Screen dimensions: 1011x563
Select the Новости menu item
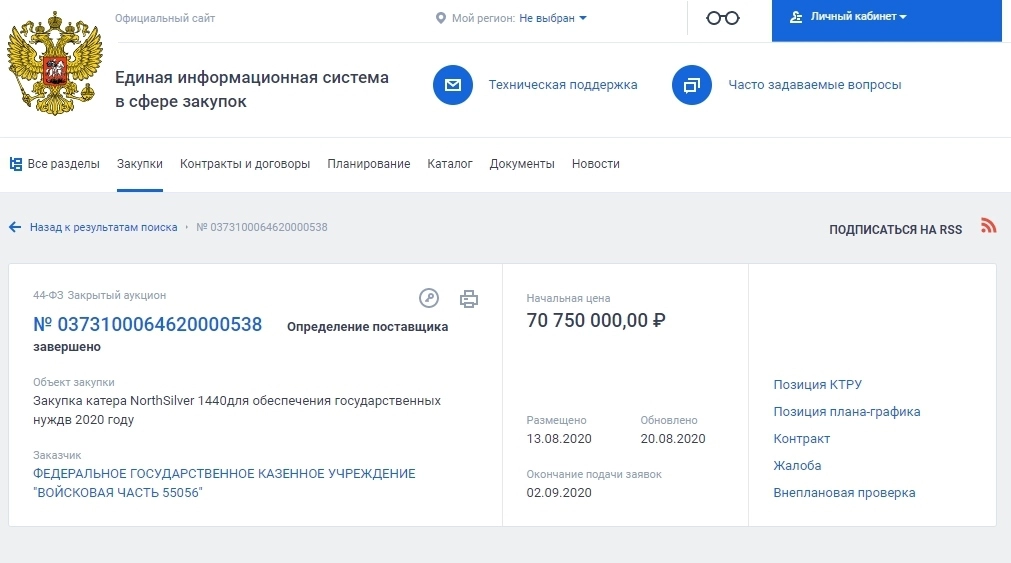click(595, 164)
